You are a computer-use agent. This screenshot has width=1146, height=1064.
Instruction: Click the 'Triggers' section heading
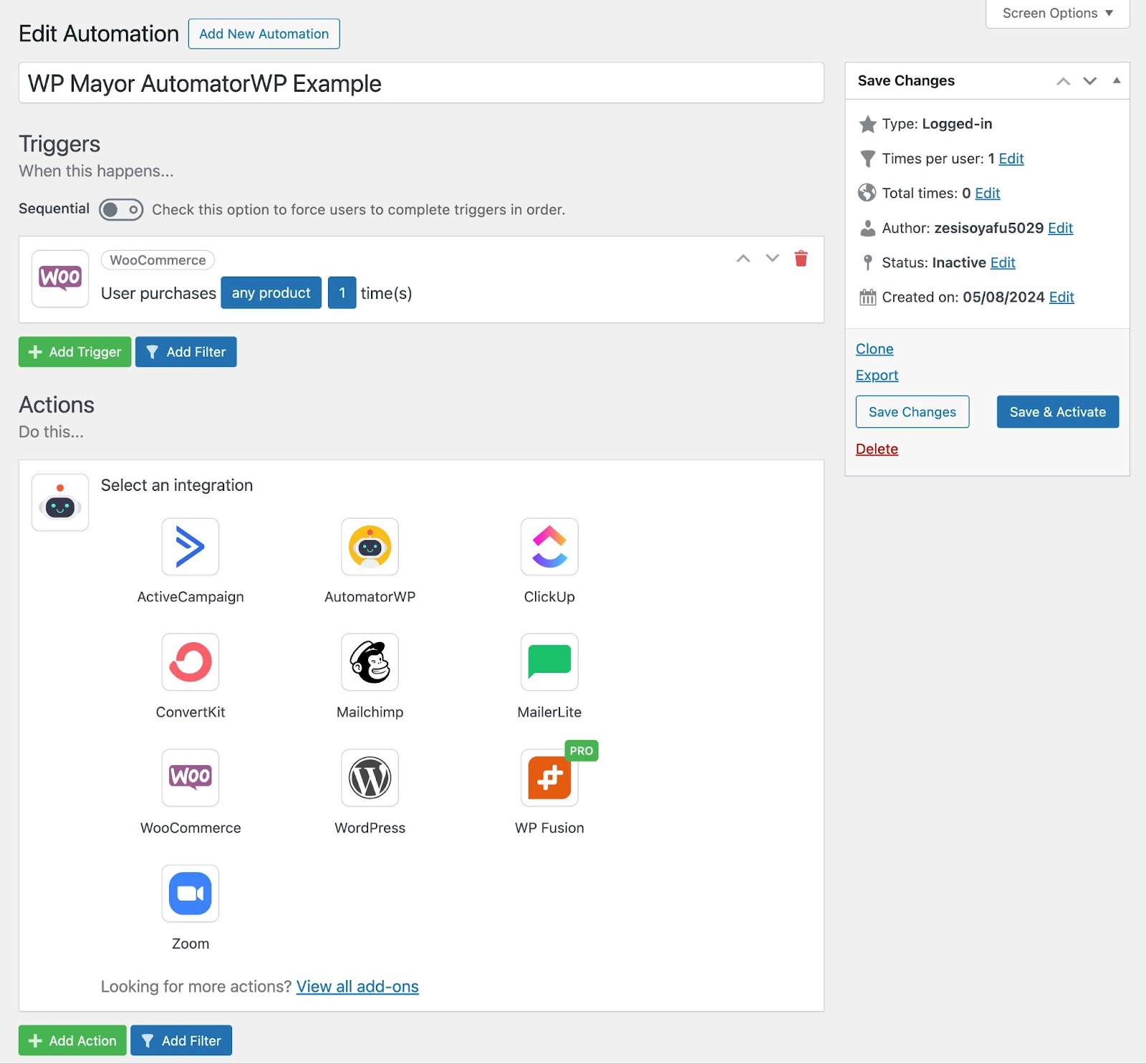pyautogui.click(x=59, y=144)
